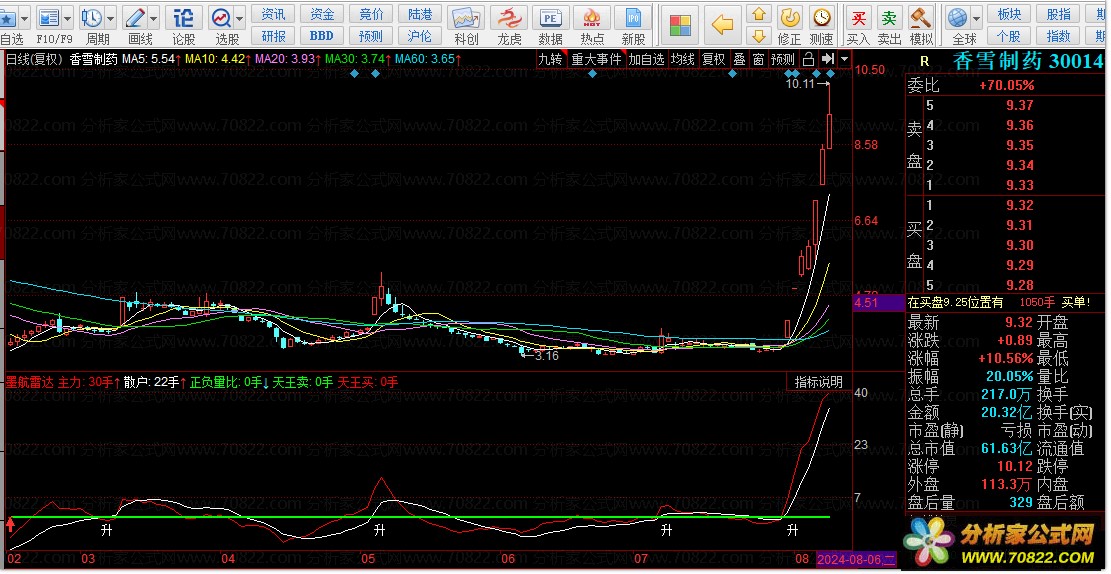Expand the 选股 dropdown arrow
1111x574 pixels.
[239, 18]
